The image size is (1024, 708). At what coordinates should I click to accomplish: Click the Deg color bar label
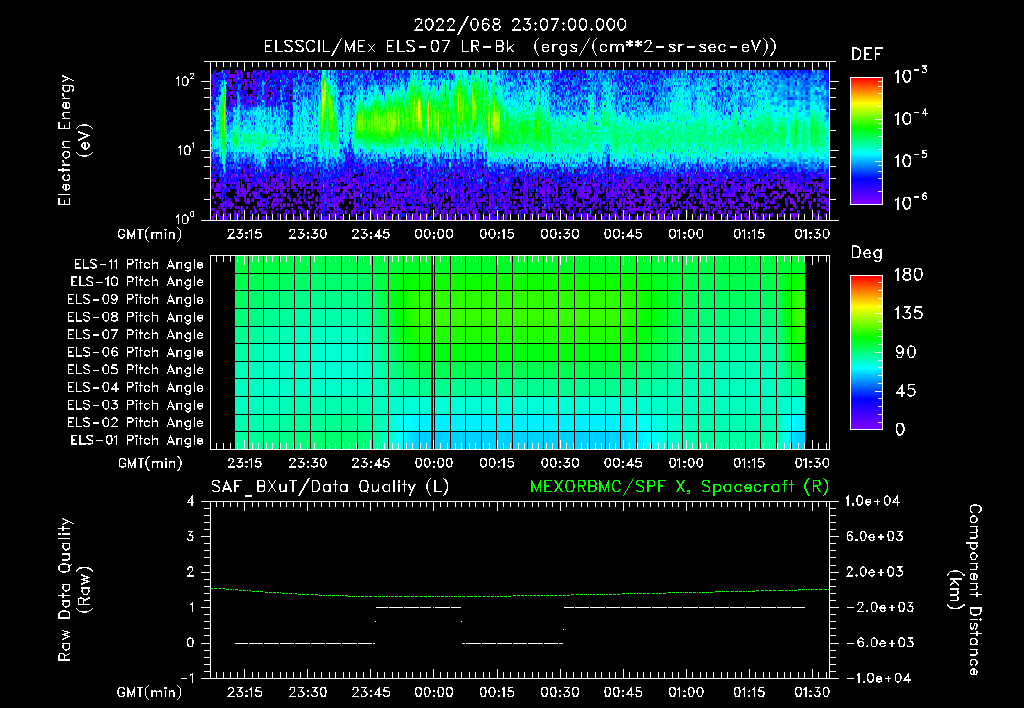point(866,253)
